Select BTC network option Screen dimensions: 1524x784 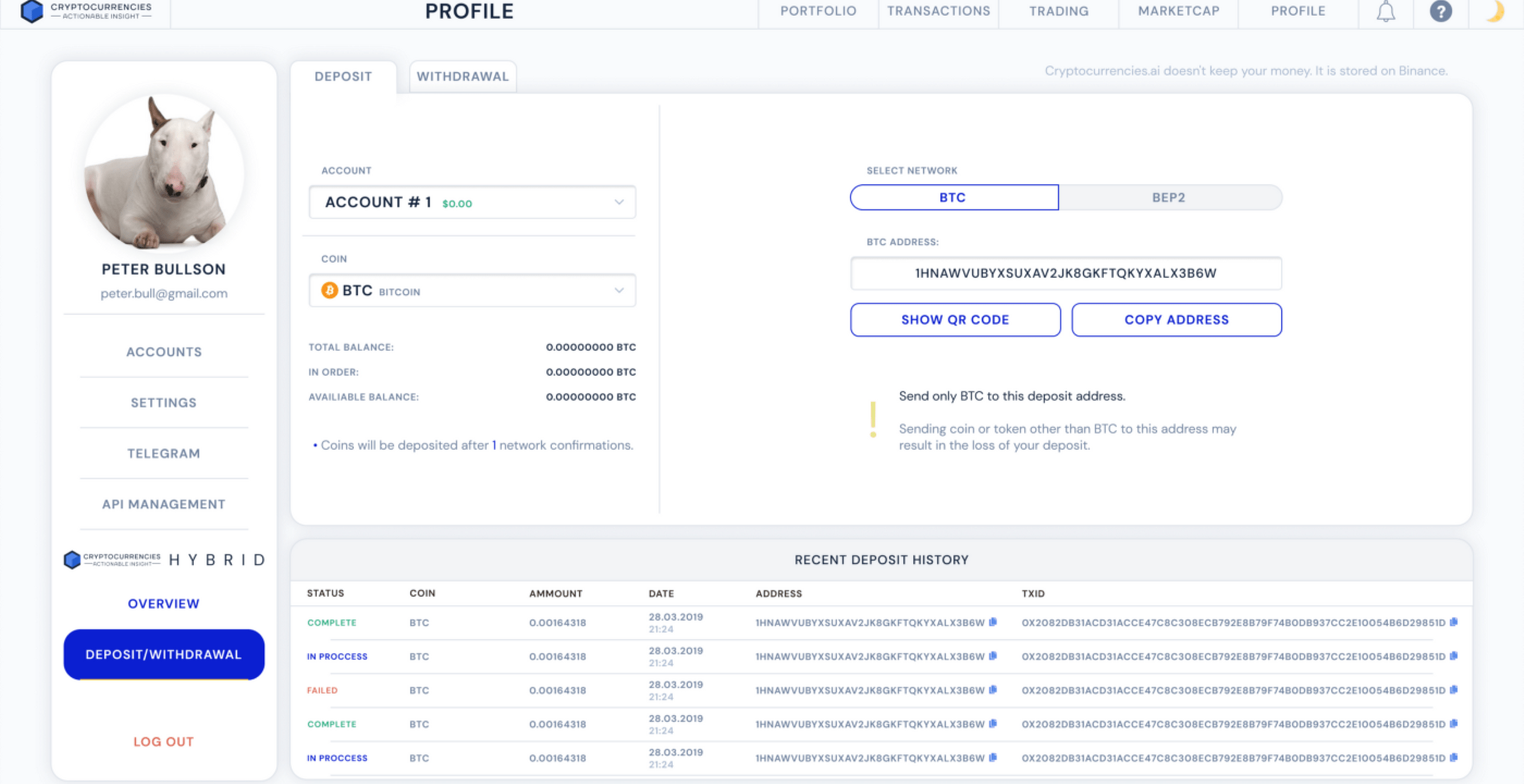click(x=954, y=197)
